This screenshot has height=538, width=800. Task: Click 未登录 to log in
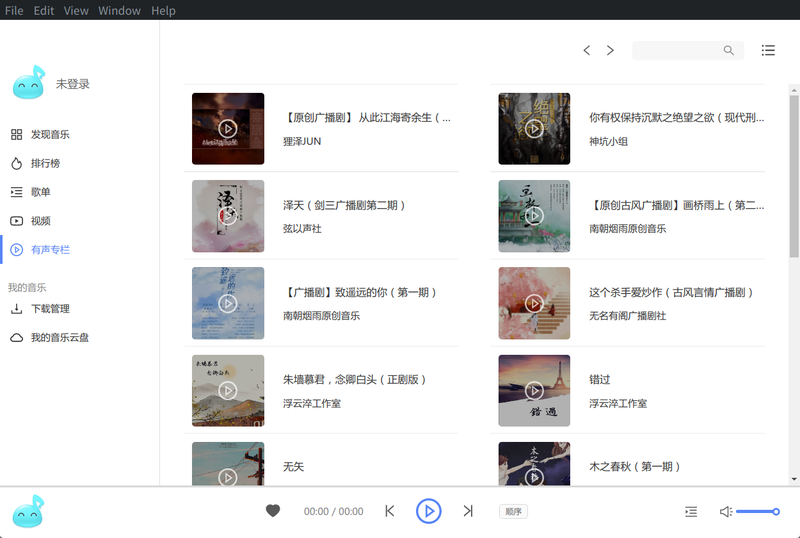pos(73,84)
